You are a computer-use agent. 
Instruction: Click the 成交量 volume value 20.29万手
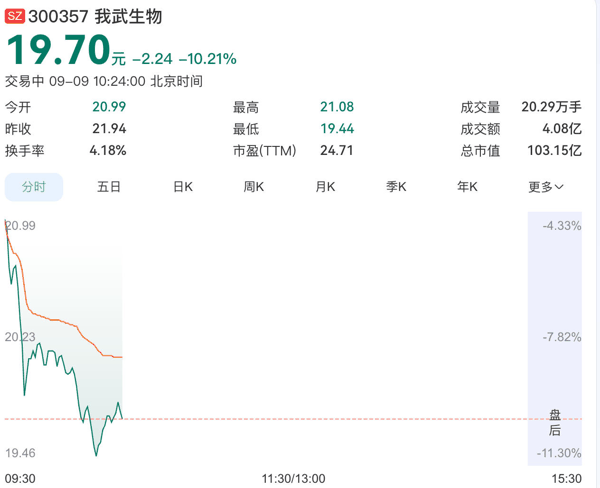pos(551,107)
